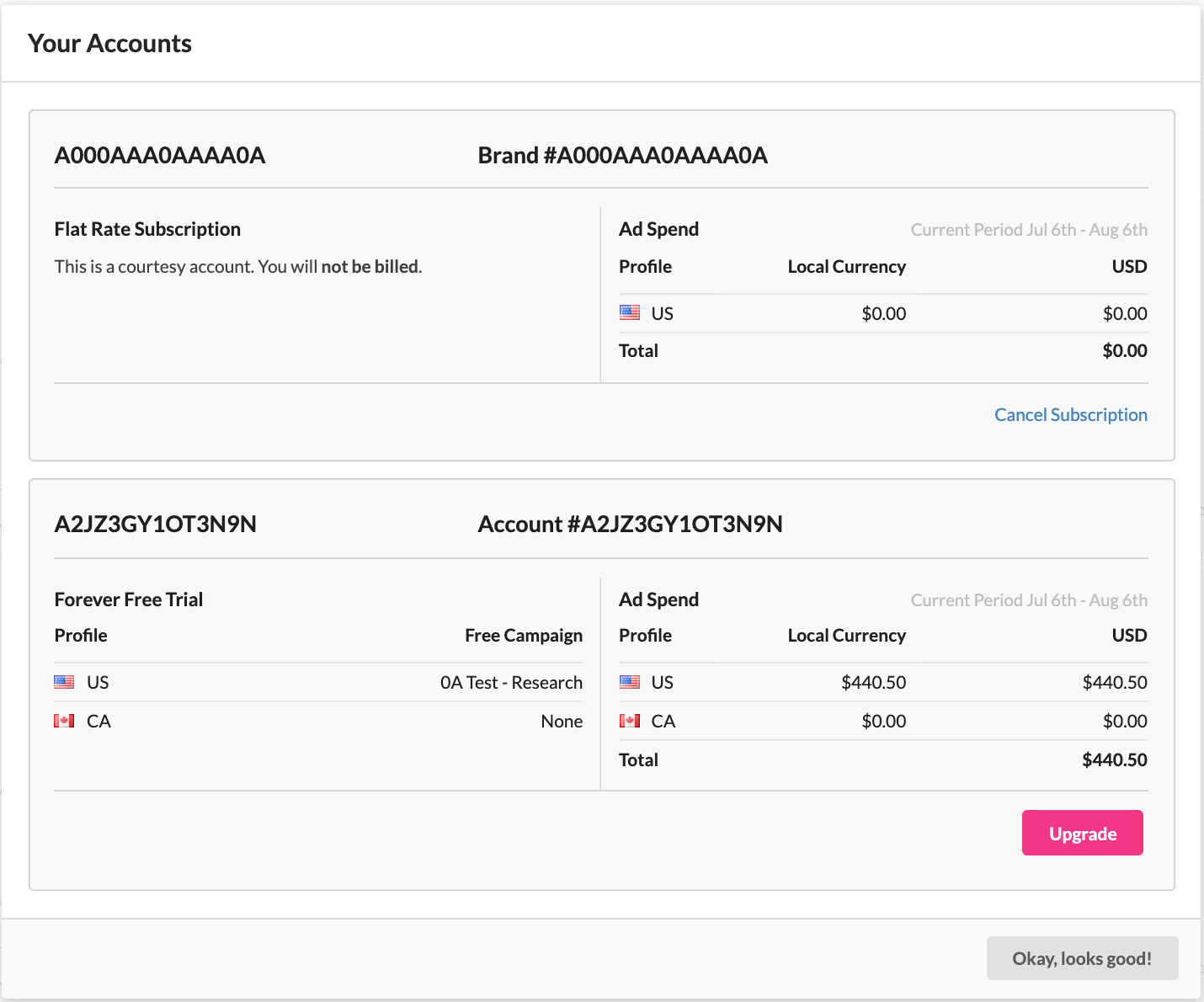Click the "0A Test - Research" free campaign
Image resolution: width=1204 pixels, height=1002 pixels.
pyautogui.click(x=511, y=682)
